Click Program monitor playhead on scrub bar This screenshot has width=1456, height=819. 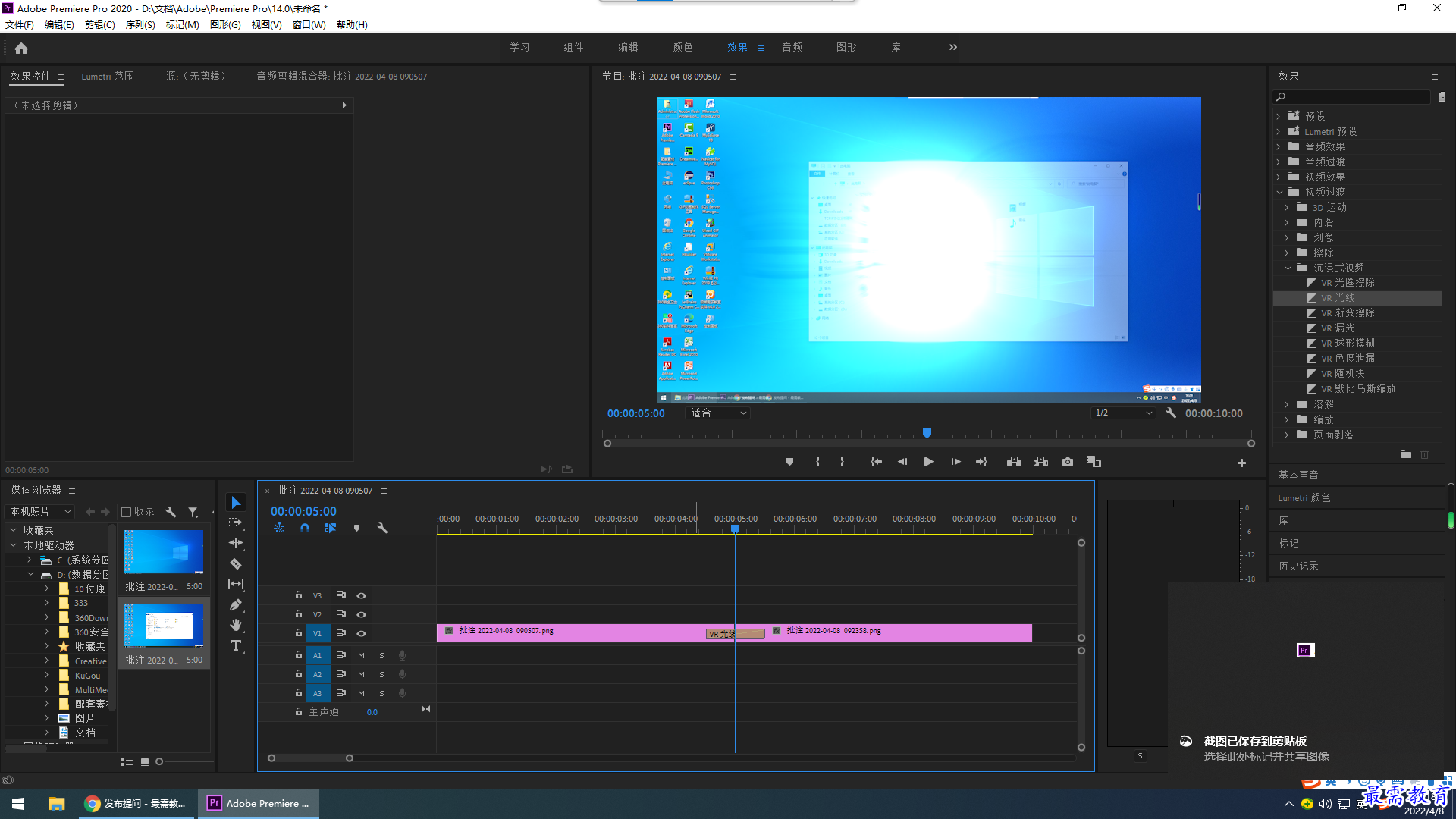tap(927, 433)
